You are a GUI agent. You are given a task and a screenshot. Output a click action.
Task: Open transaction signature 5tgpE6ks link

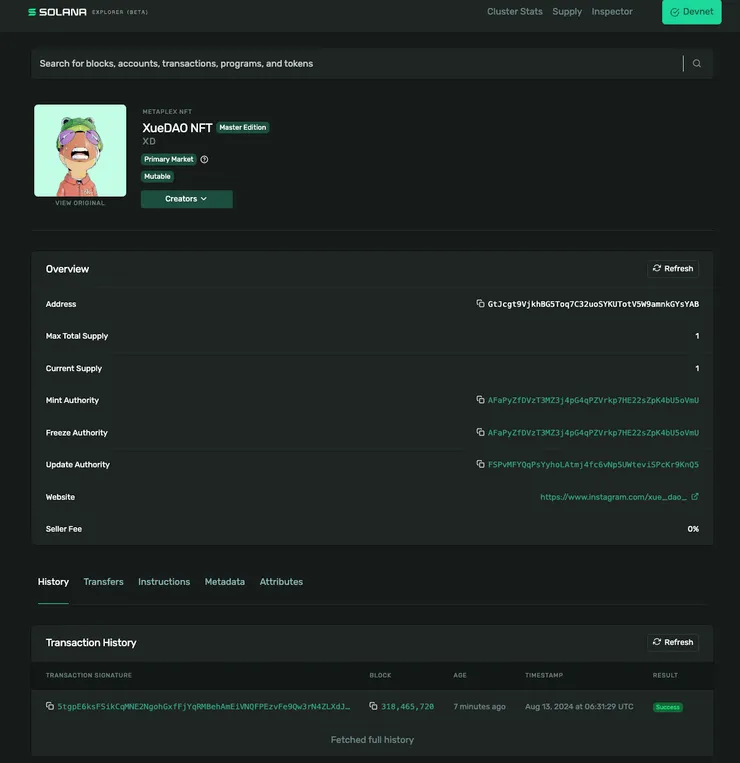click(x=203, y=707)
